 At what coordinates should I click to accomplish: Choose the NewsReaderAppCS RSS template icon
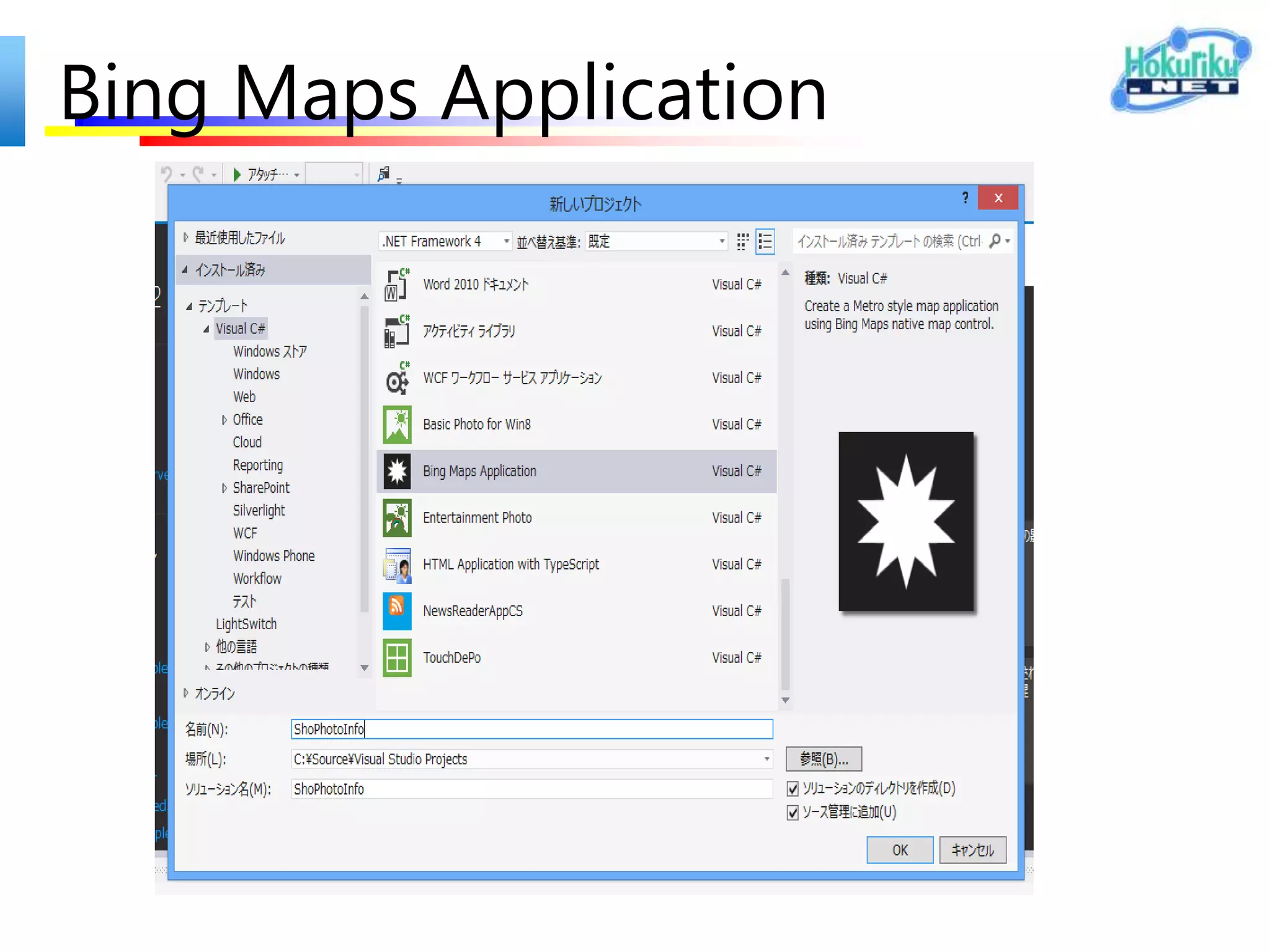tap(397, 611)
